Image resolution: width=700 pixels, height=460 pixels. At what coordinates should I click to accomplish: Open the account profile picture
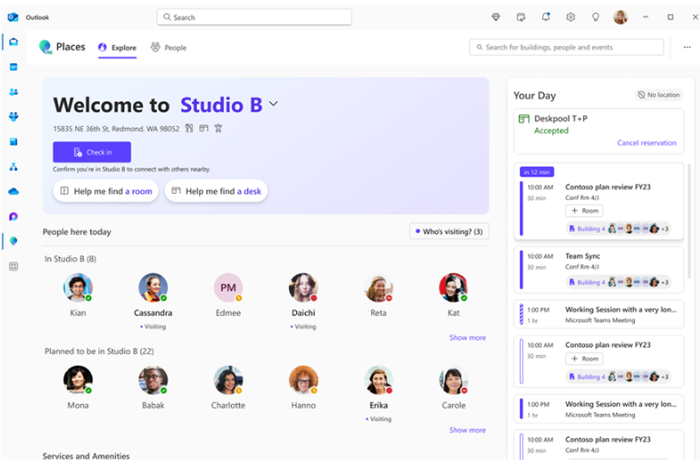click(621, 17)
